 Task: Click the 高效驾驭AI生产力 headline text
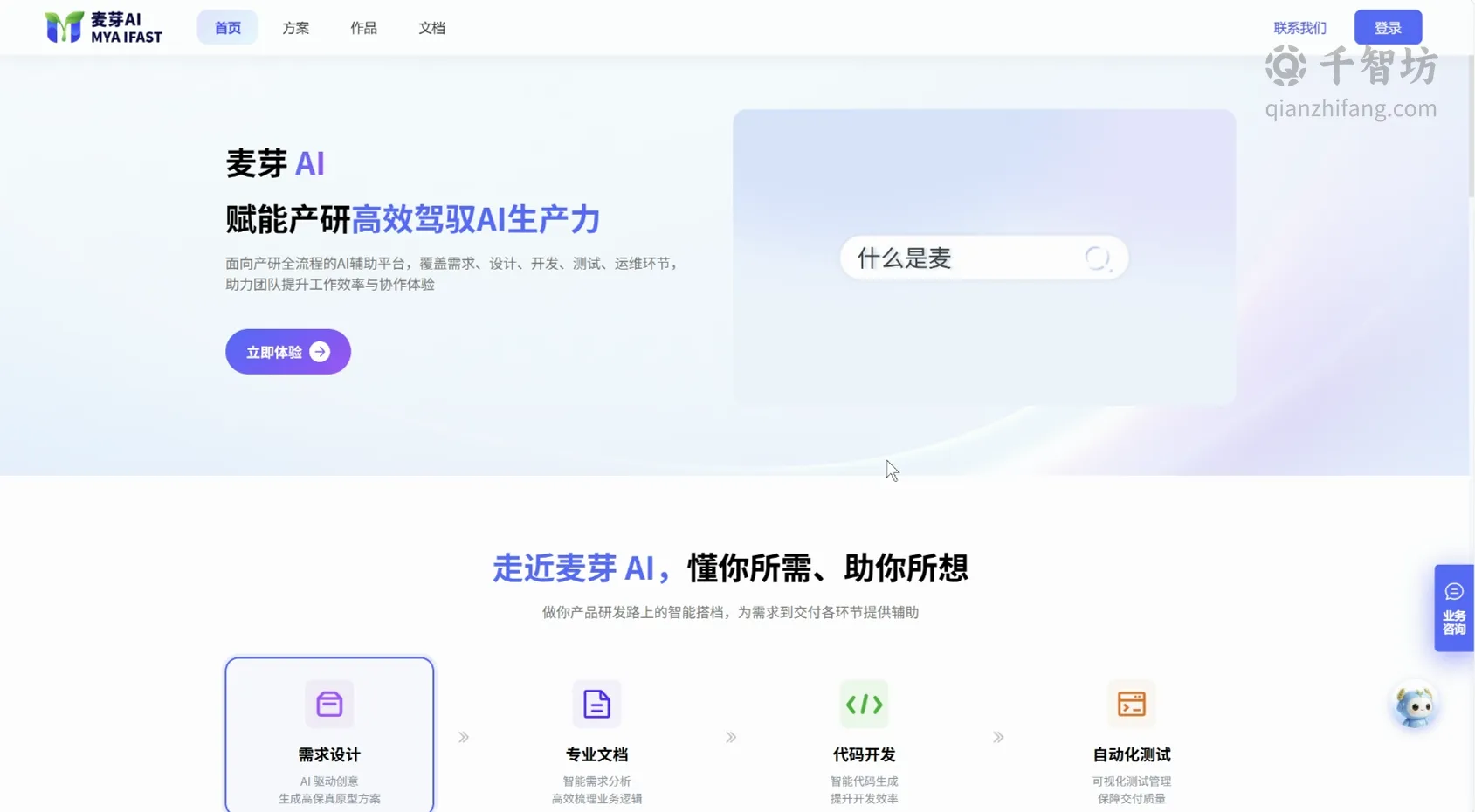[476, 219]
